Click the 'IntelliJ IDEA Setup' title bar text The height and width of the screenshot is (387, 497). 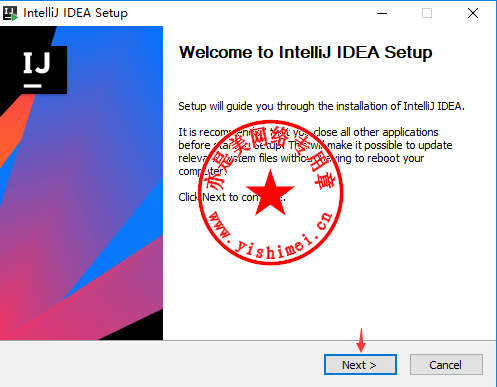click(x=75, y=13)
